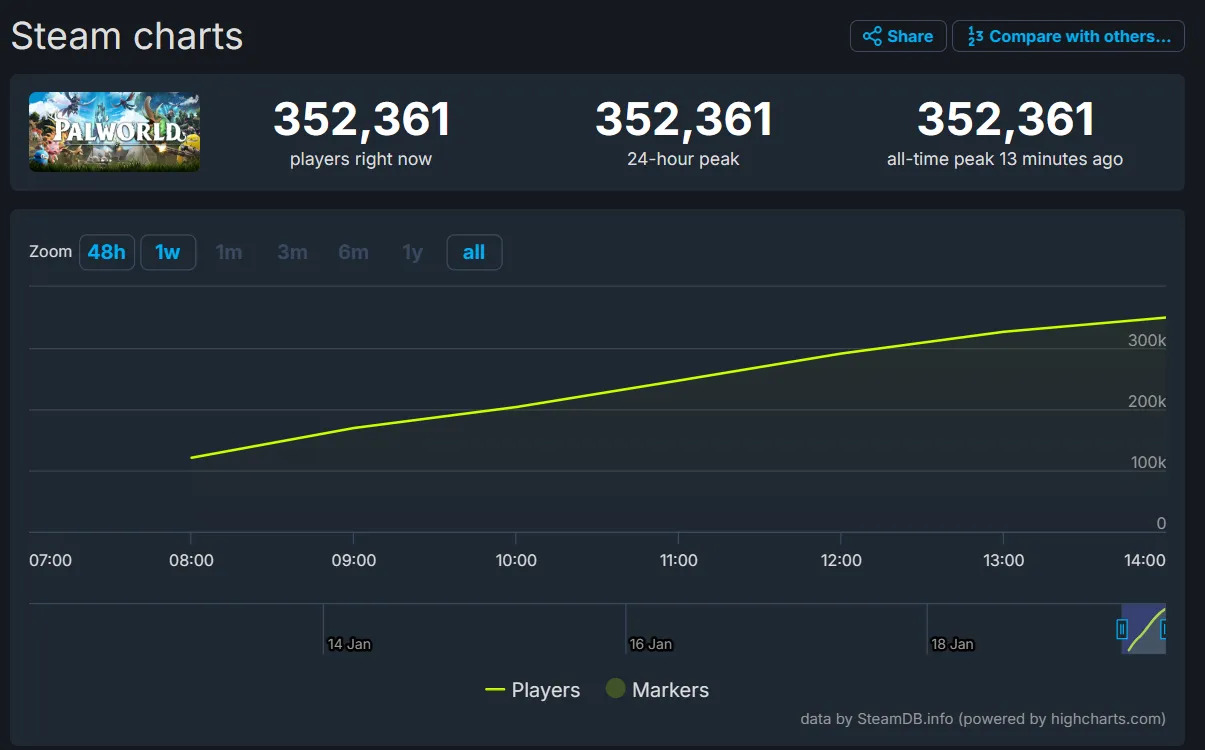Image resolution: width=1205 pixels, height=750 pixels.
Task: Set chart zoom to 48h
Action: [107, 252]
